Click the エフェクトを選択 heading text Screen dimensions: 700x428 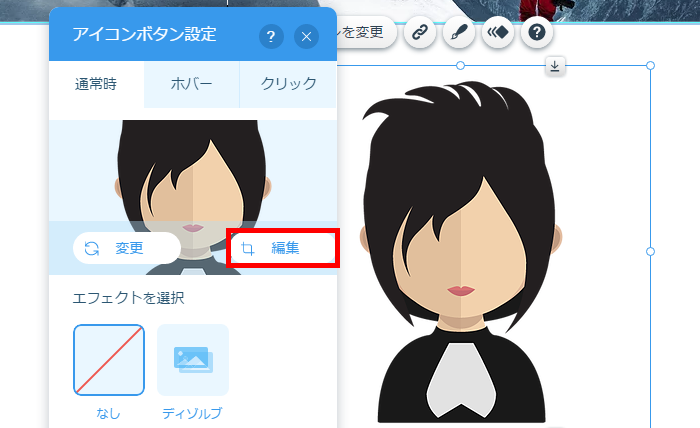click(129, 298)
